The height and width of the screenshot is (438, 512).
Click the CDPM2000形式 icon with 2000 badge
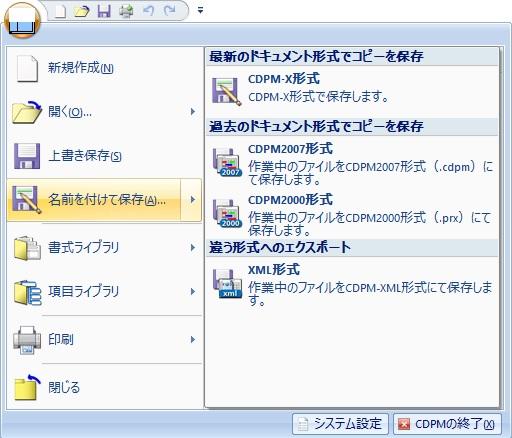click(227, 213)
